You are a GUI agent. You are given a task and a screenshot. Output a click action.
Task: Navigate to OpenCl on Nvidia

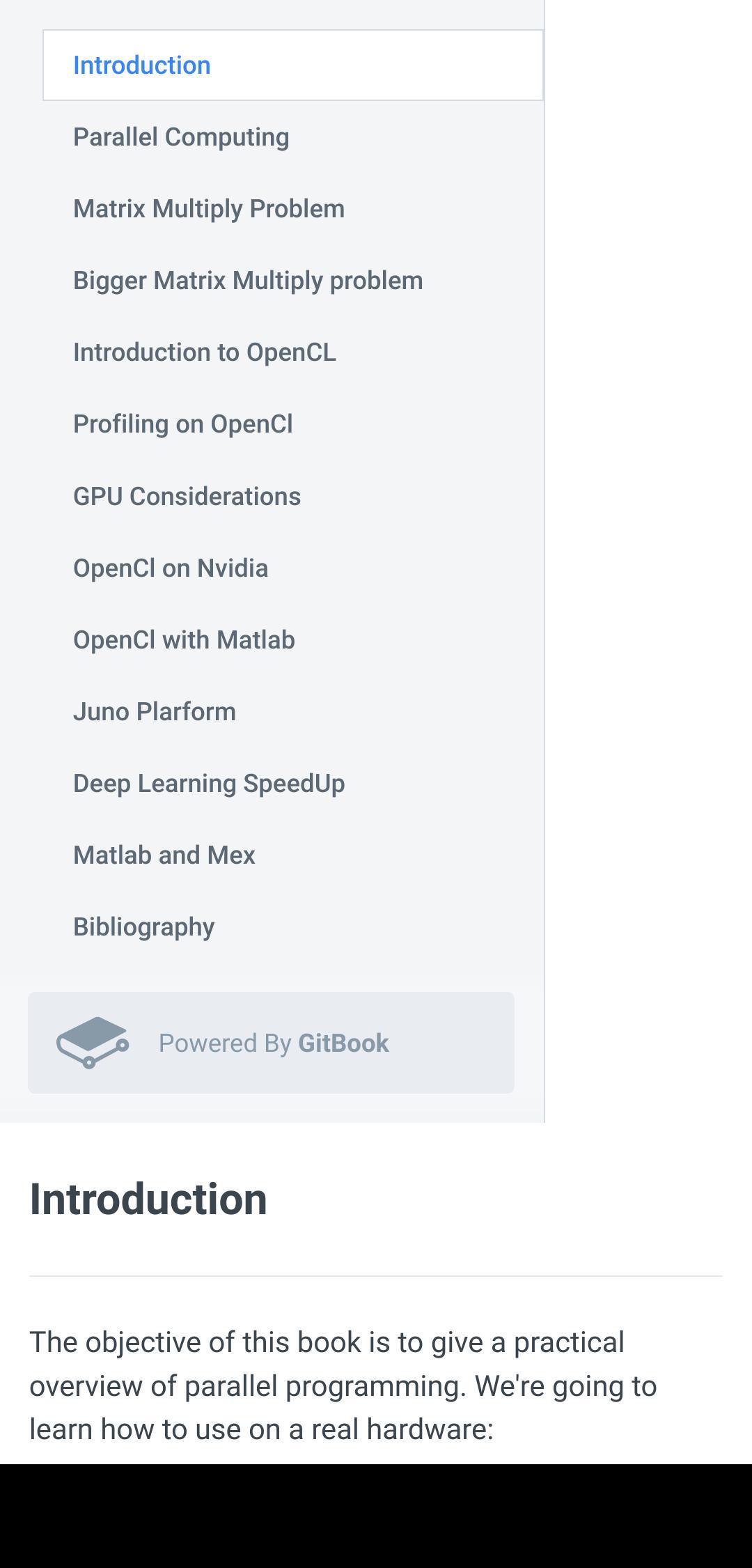171,567
